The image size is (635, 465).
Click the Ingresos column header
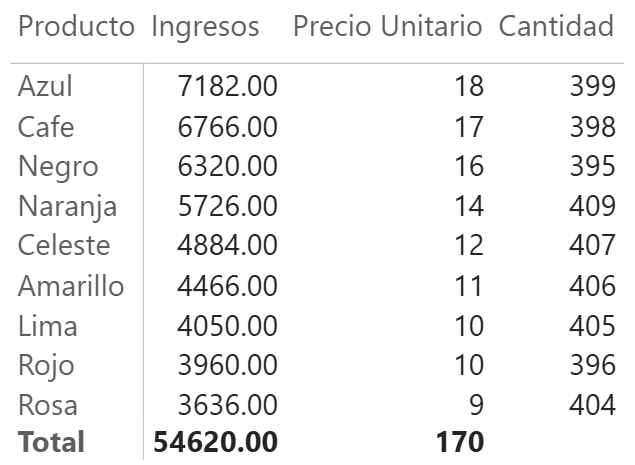(x=205, y=27)
